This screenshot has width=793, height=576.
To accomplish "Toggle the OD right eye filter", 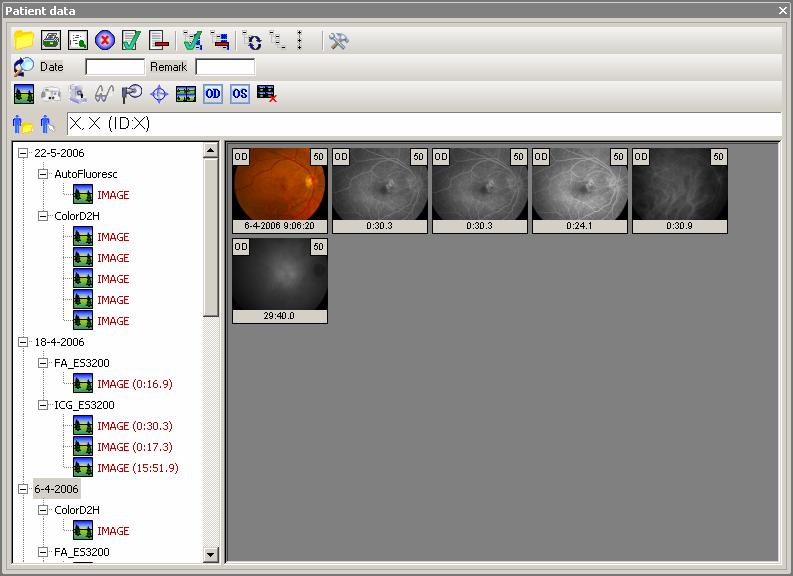I will [212, 94].
